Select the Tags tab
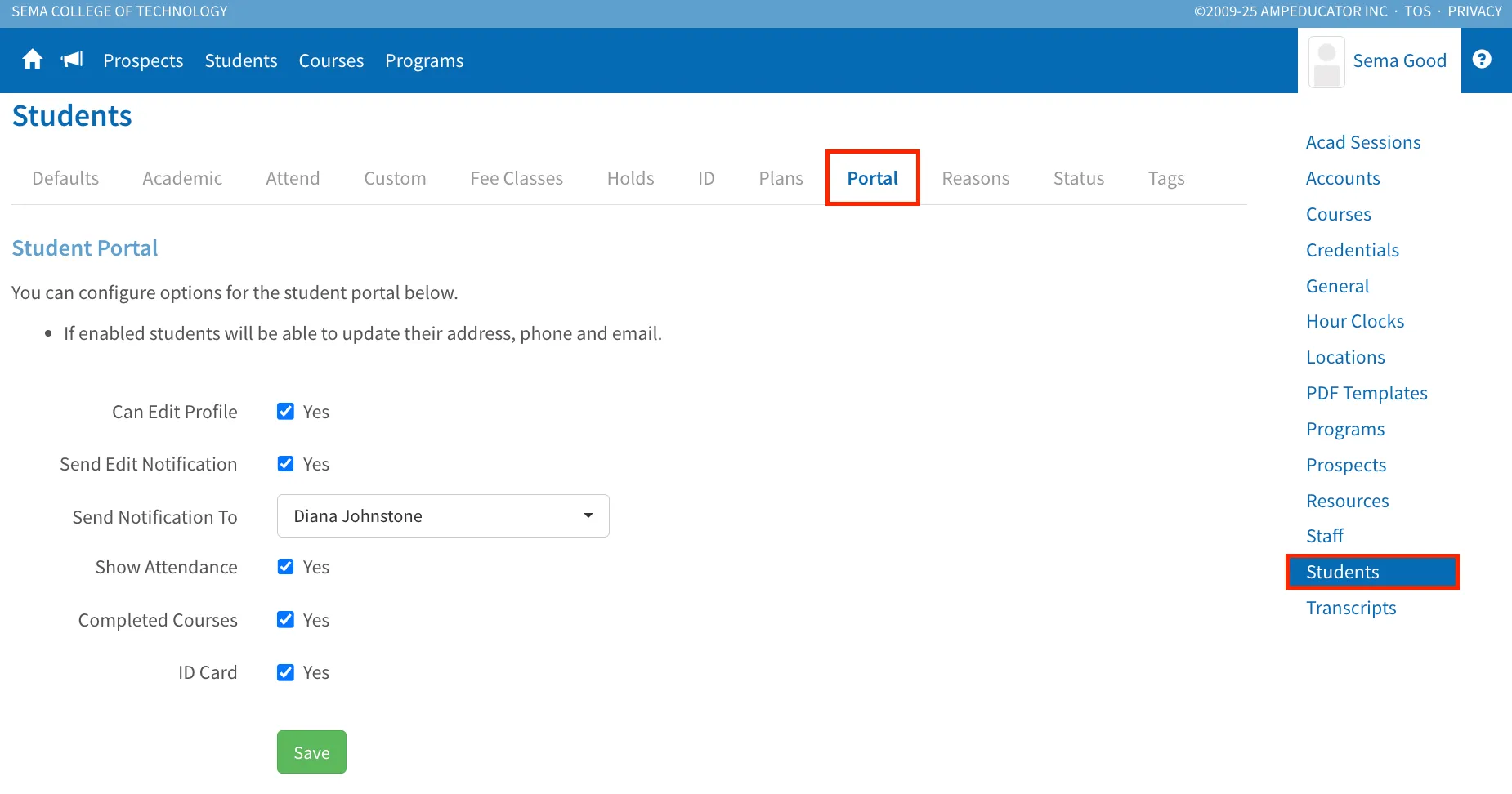Image resolution: width=1512 pixels, height=794 pixels. 1165,178
